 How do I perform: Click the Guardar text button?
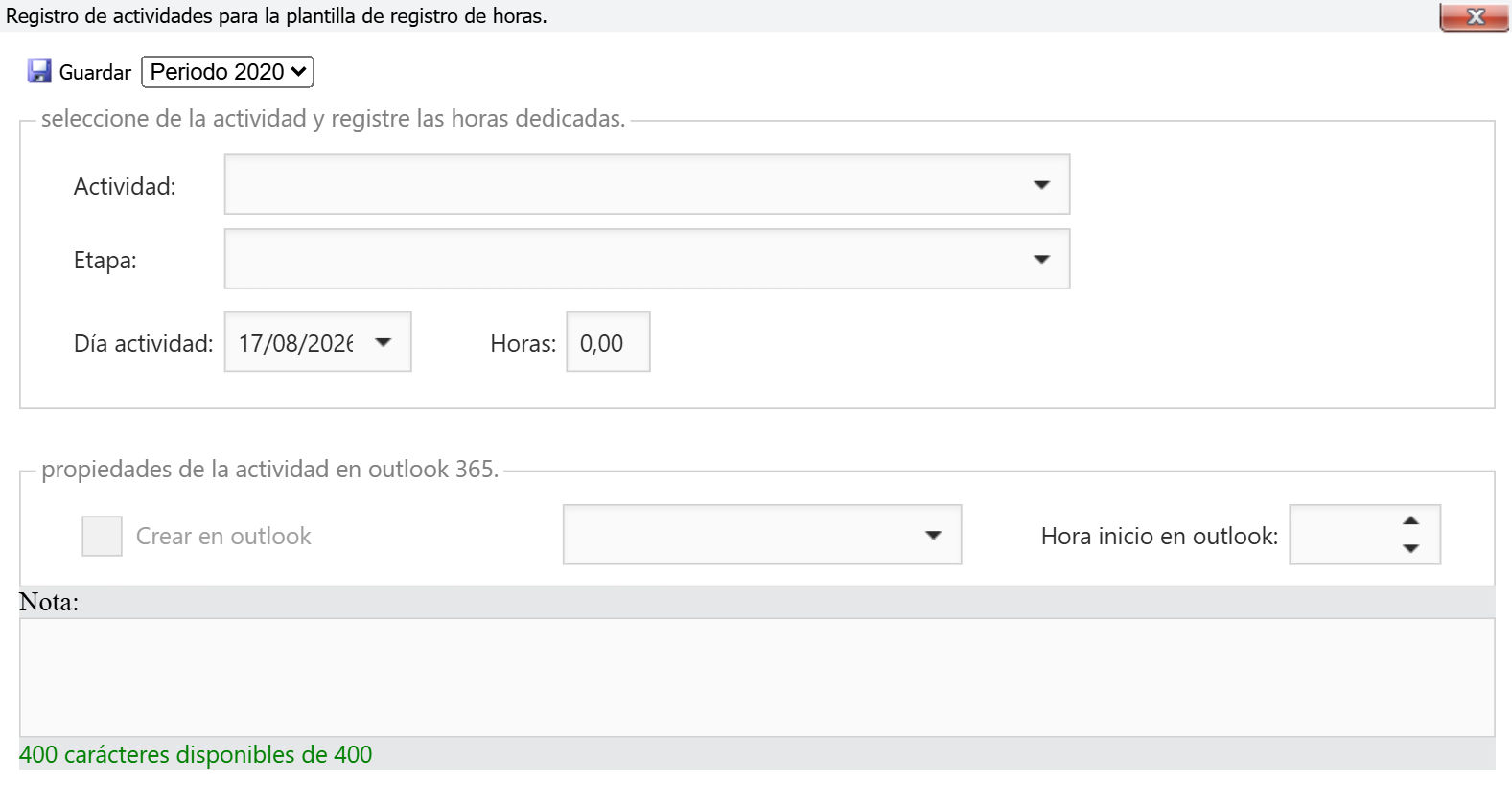tap(95, 73)
